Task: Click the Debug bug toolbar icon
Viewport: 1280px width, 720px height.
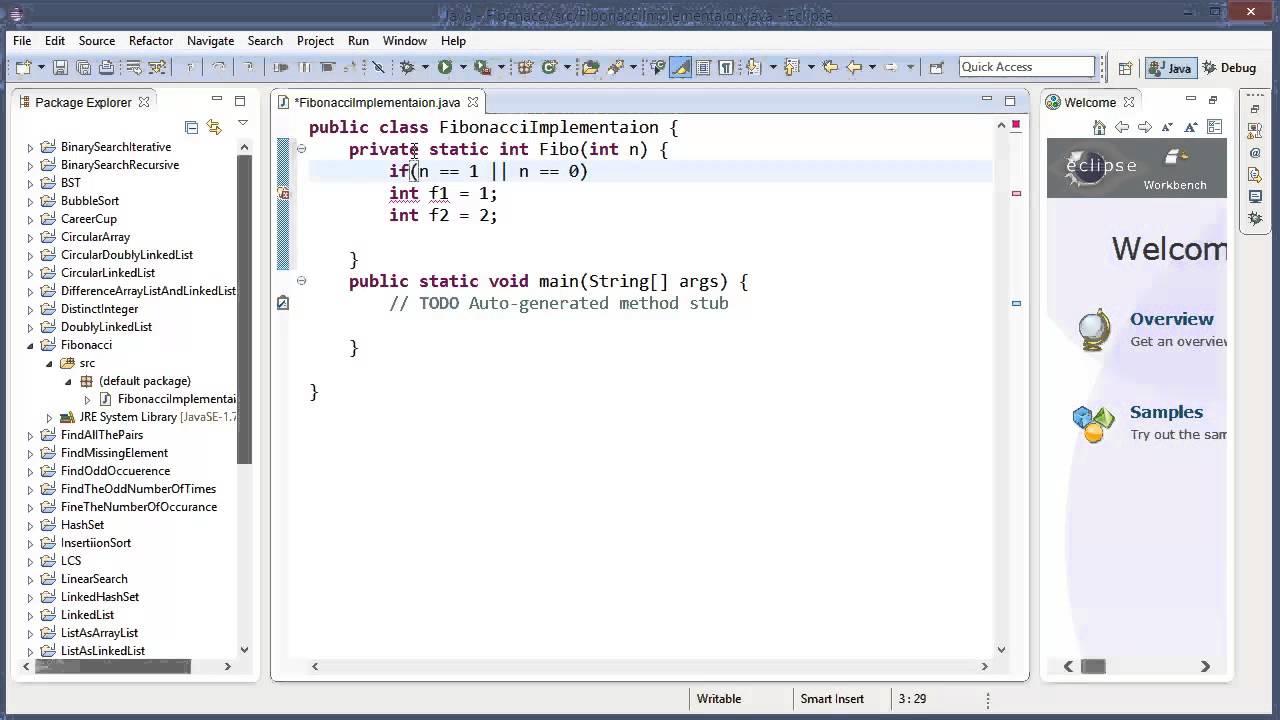Action: pyautogui.click(x=407, y=67)
